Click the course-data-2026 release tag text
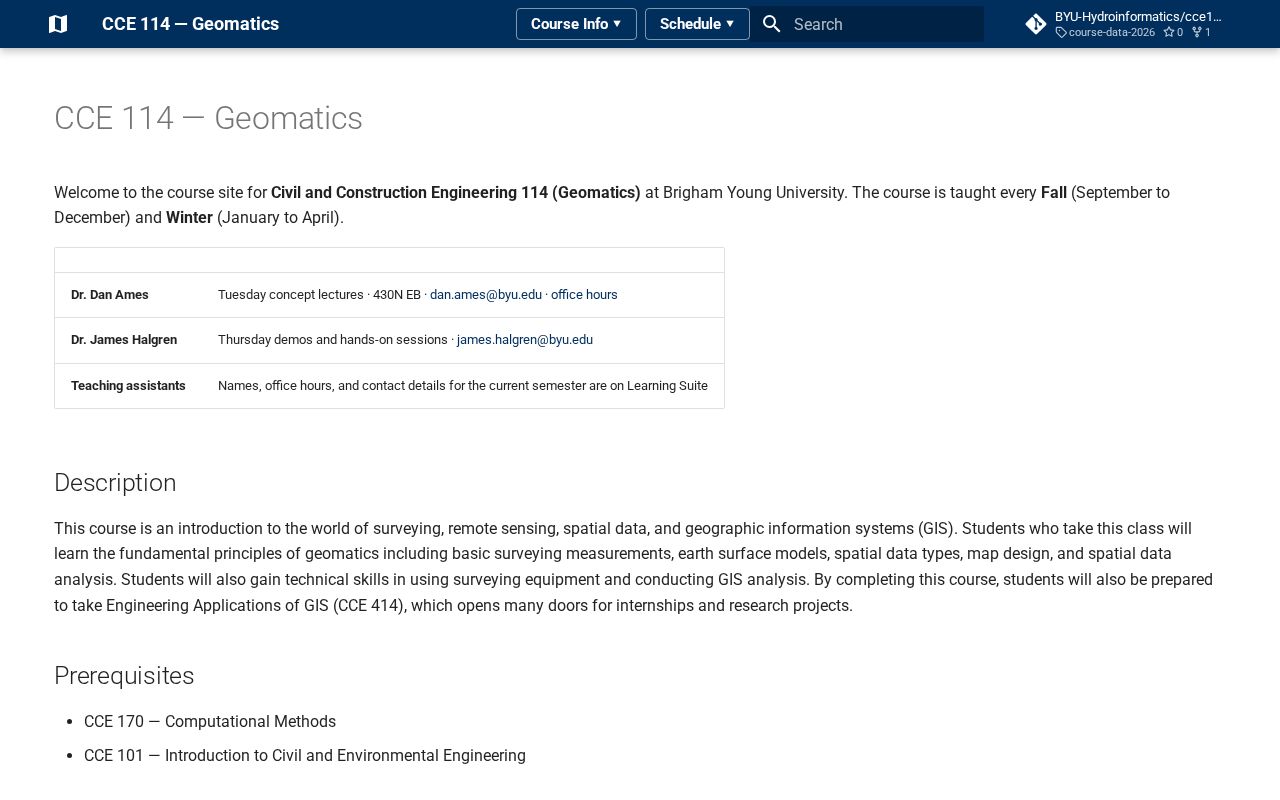 tap(1112, 32)
